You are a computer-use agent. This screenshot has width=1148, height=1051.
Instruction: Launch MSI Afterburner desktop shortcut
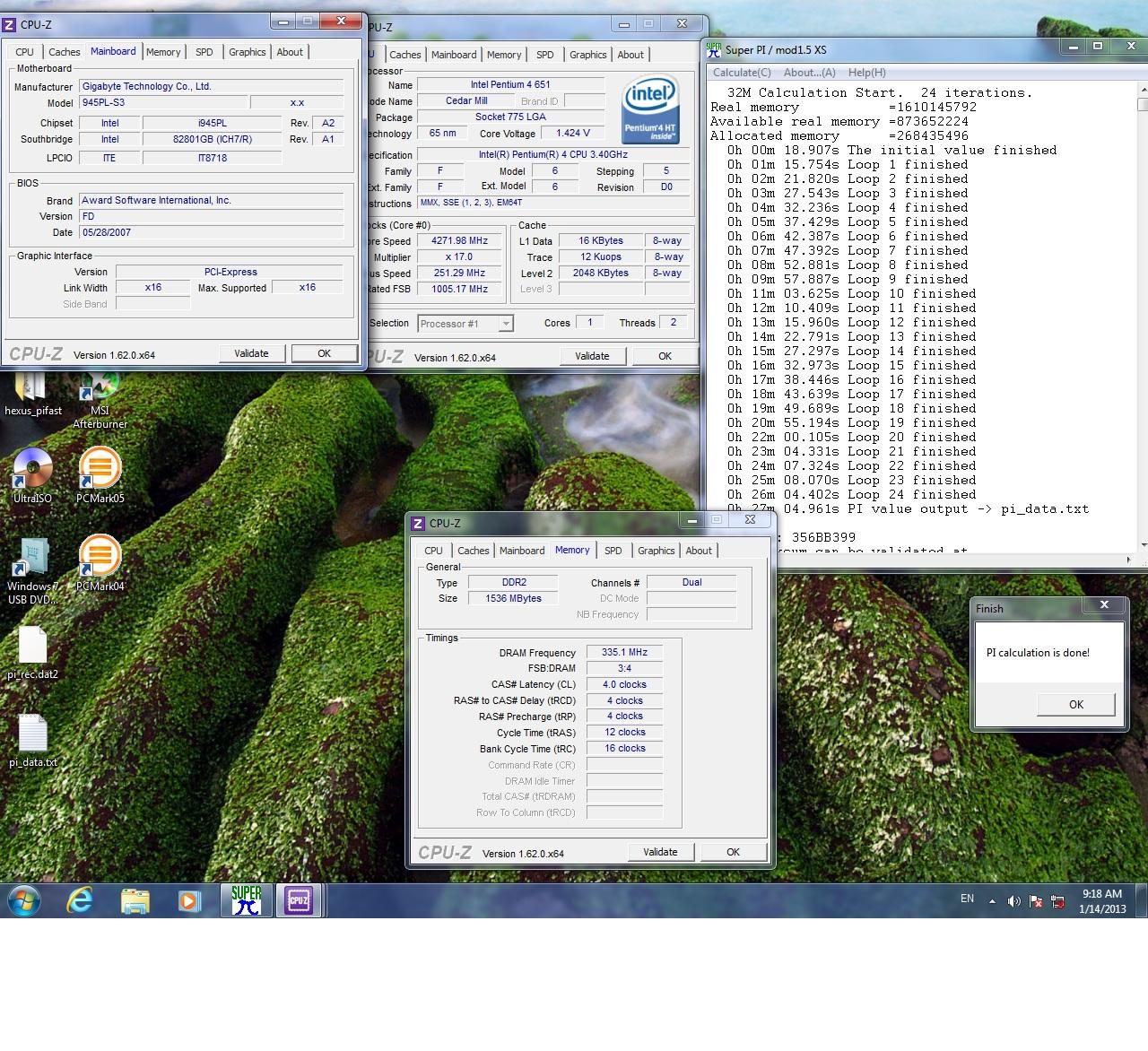click(100, 401)
